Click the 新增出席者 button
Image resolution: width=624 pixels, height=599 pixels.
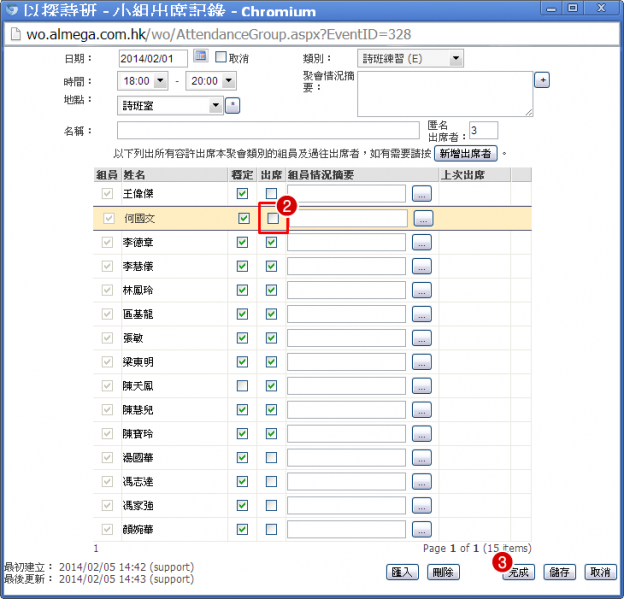click(466, 154)
